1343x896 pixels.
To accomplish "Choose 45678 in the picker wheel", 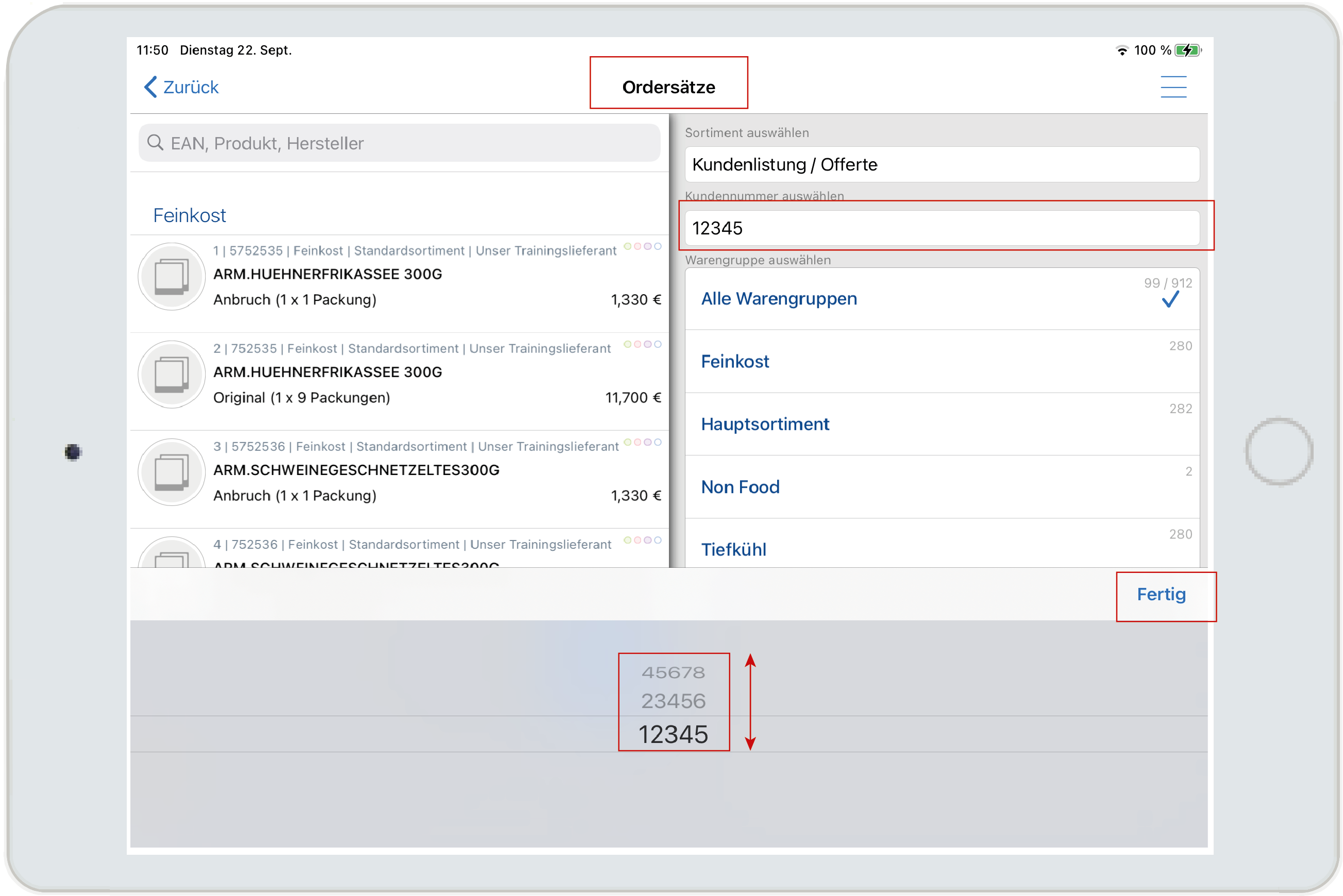I will click(673, 672).
